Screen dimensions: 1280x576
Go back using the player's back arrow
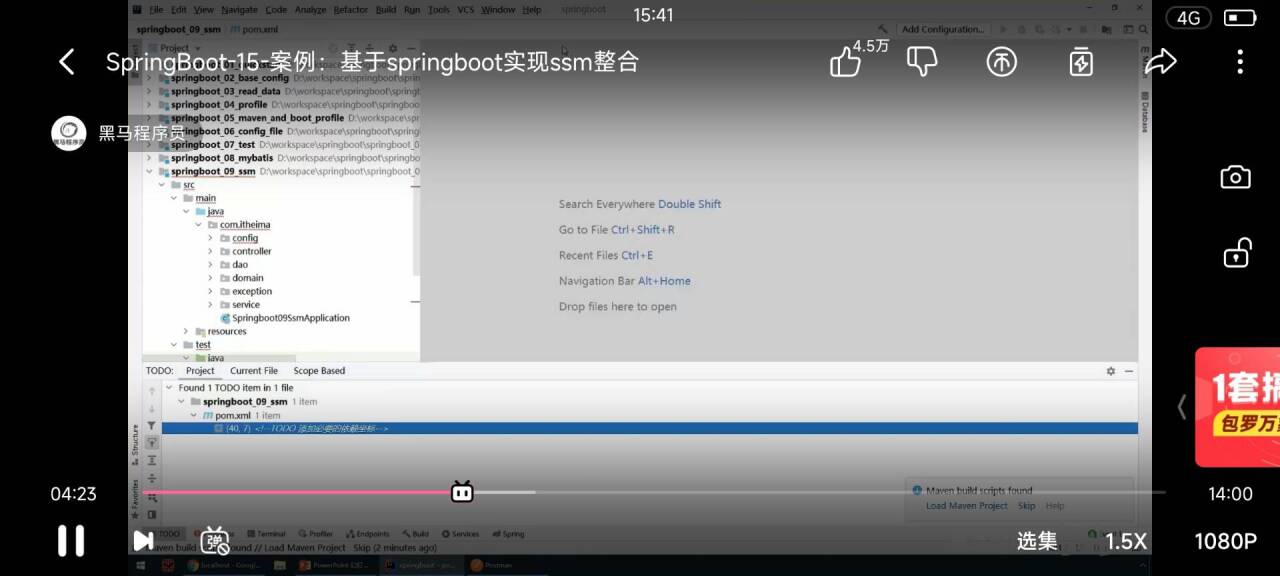(x=66, y=62)
